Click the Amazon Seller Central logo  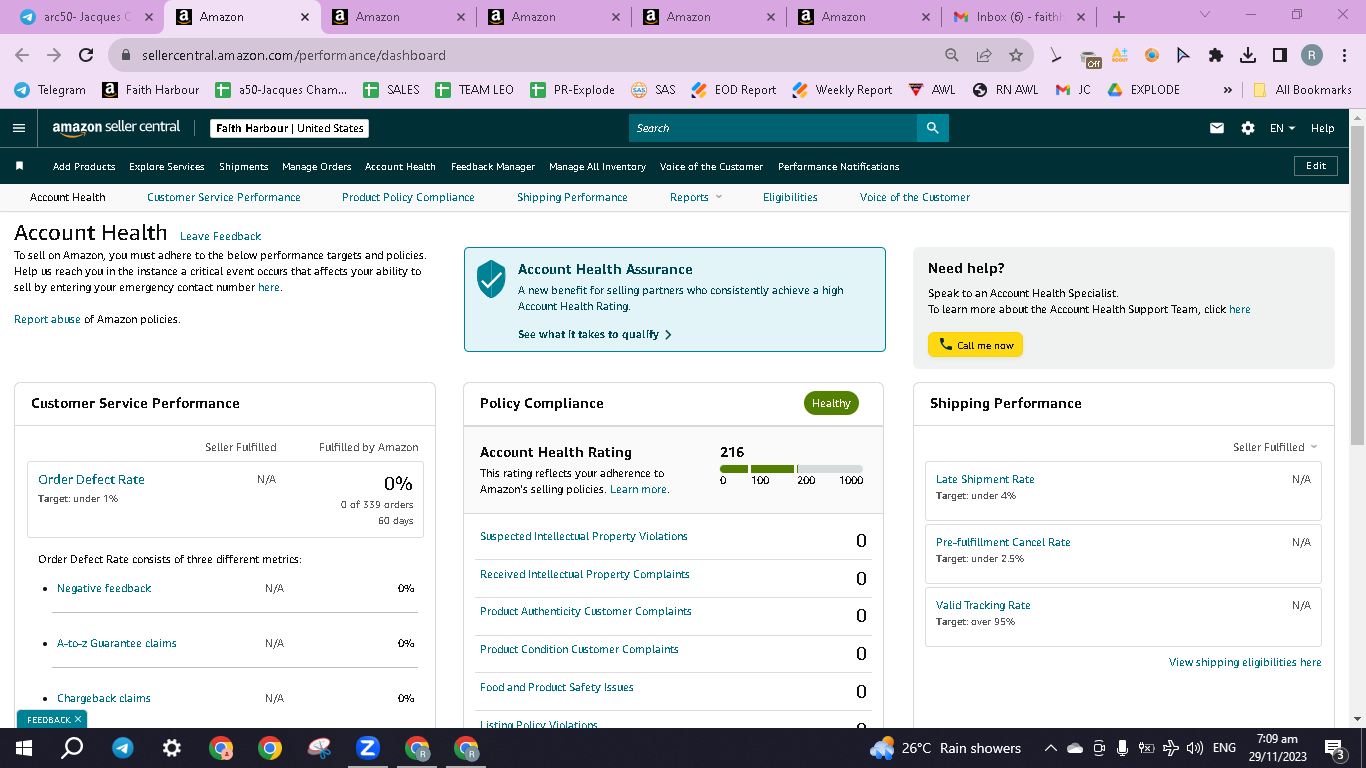click(x=116, y=127)
